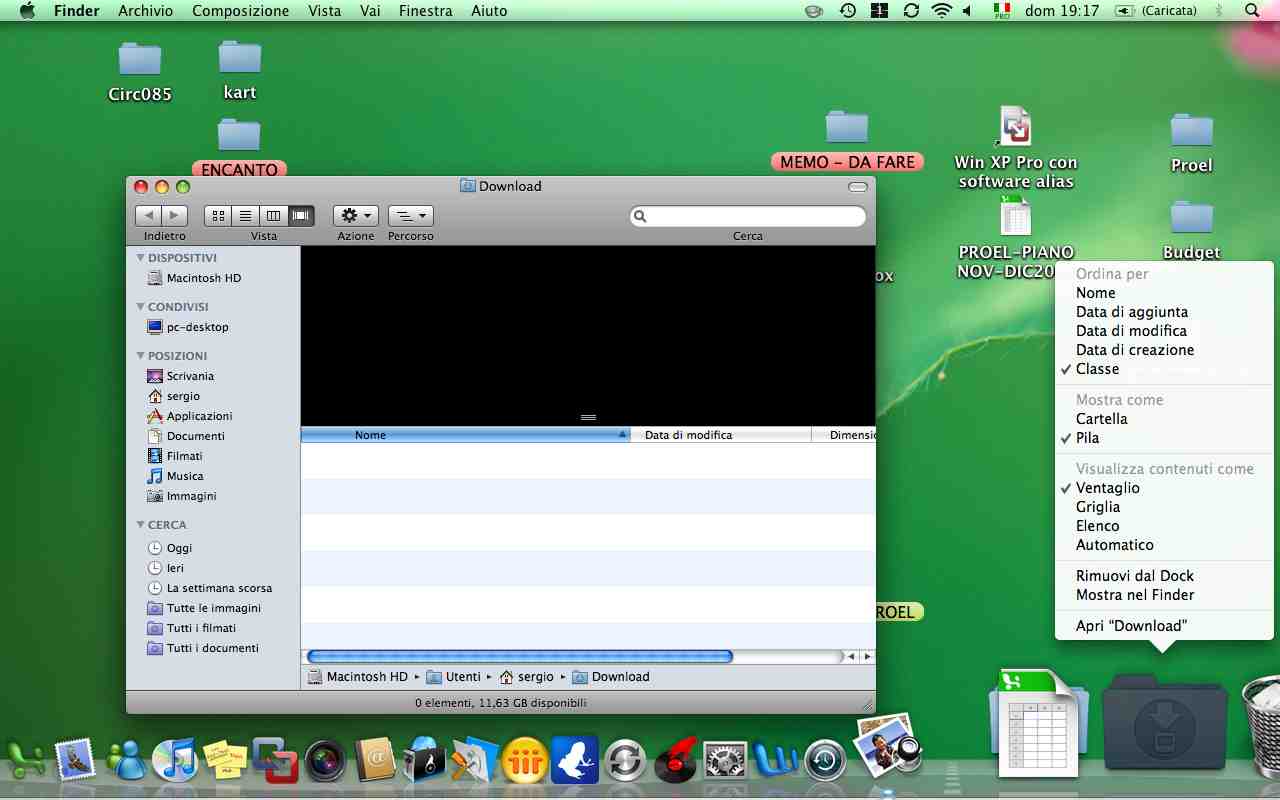The width and height of the screenshot is (1280, 800).
Task: Open Spotlight magnifier in menu bar
Action: click(1252, 10)
